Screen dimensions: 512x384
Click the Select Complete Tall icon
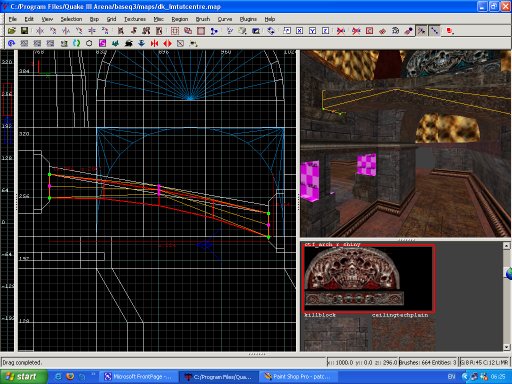pyautogui.click(x=120, y=31)
